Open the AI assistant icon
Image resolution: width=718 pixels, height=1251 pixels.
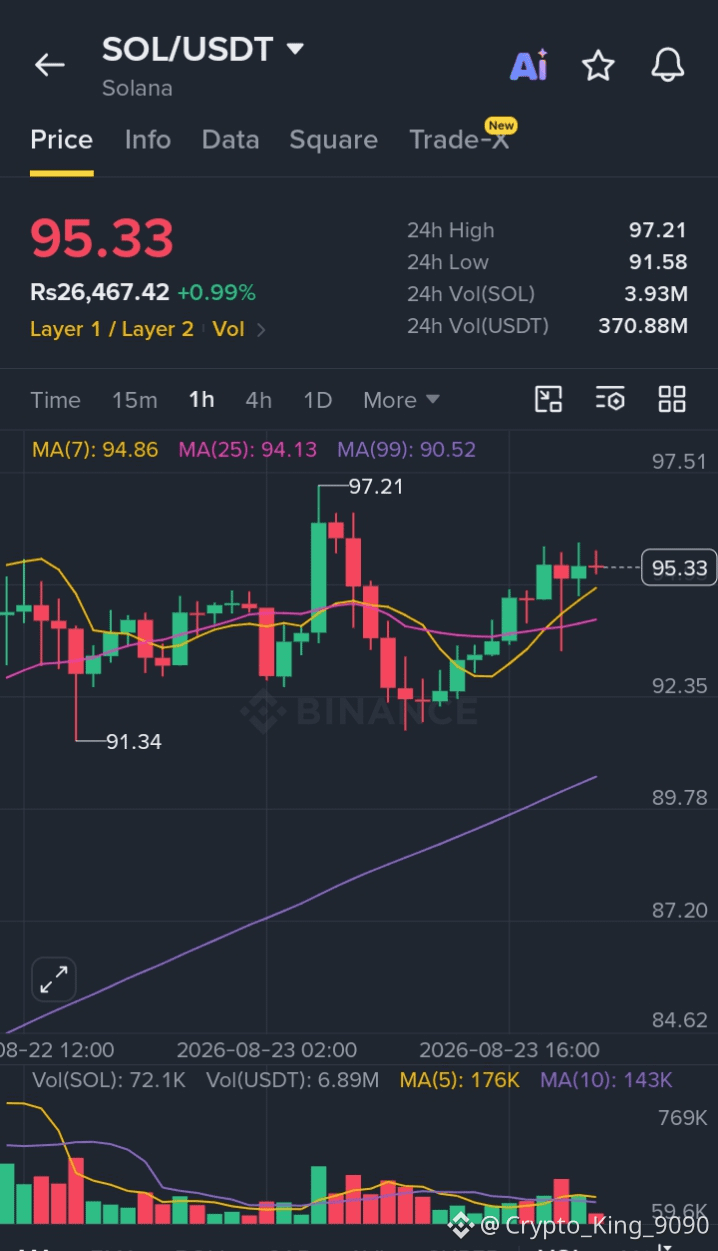528,66
